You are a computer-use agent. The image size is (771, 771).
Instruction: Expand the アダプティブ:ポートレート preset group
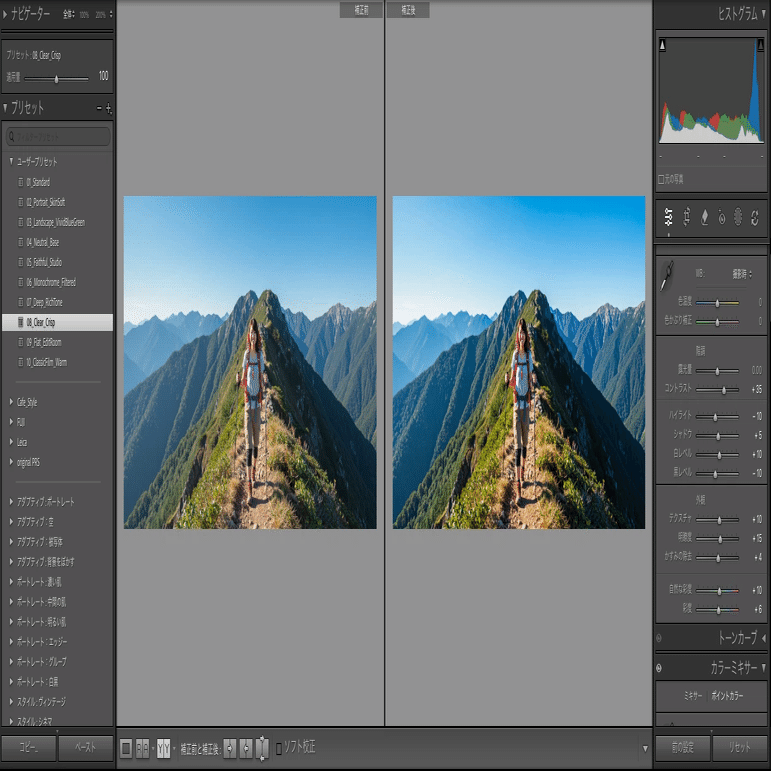pos(11,502)
